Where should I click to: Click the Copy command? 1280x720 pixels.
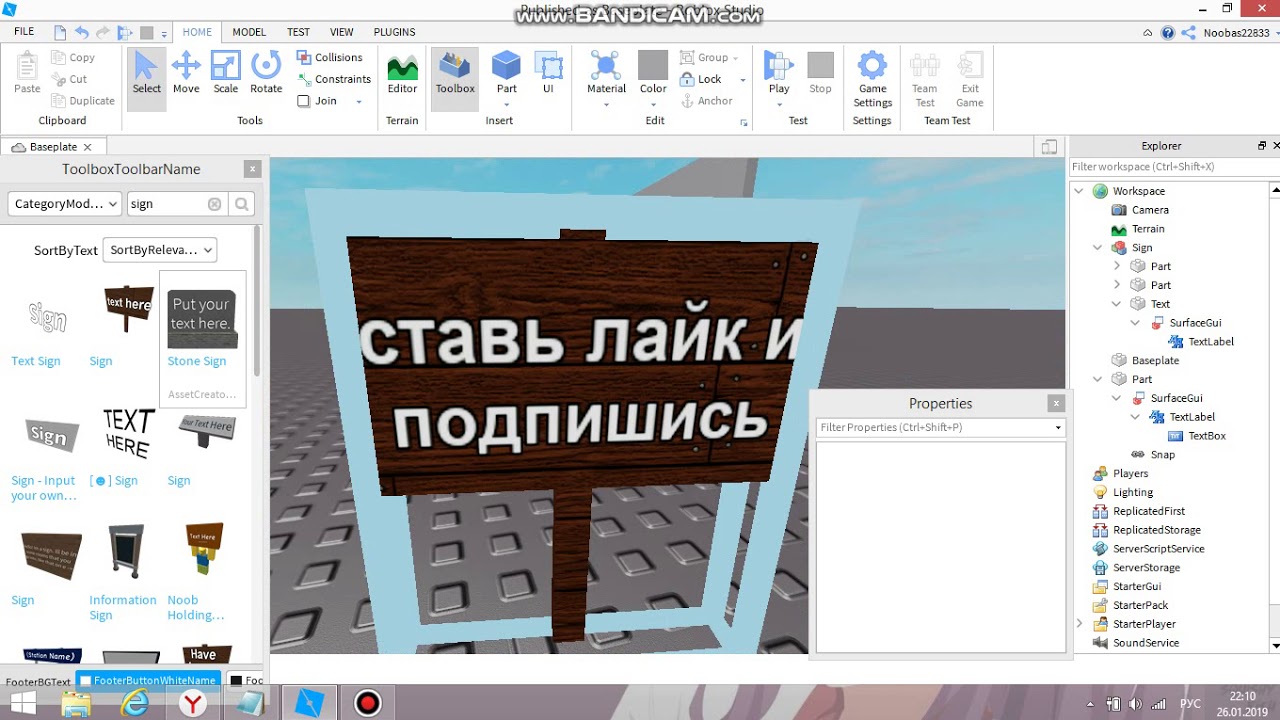[73, 58]
